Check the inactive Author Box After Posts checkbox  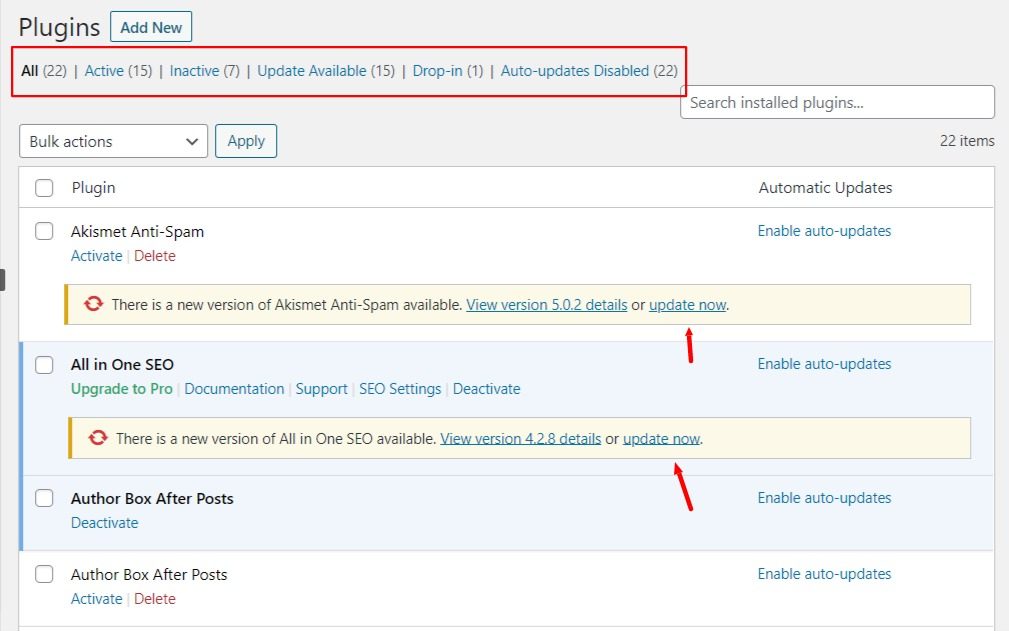(44, 574)
